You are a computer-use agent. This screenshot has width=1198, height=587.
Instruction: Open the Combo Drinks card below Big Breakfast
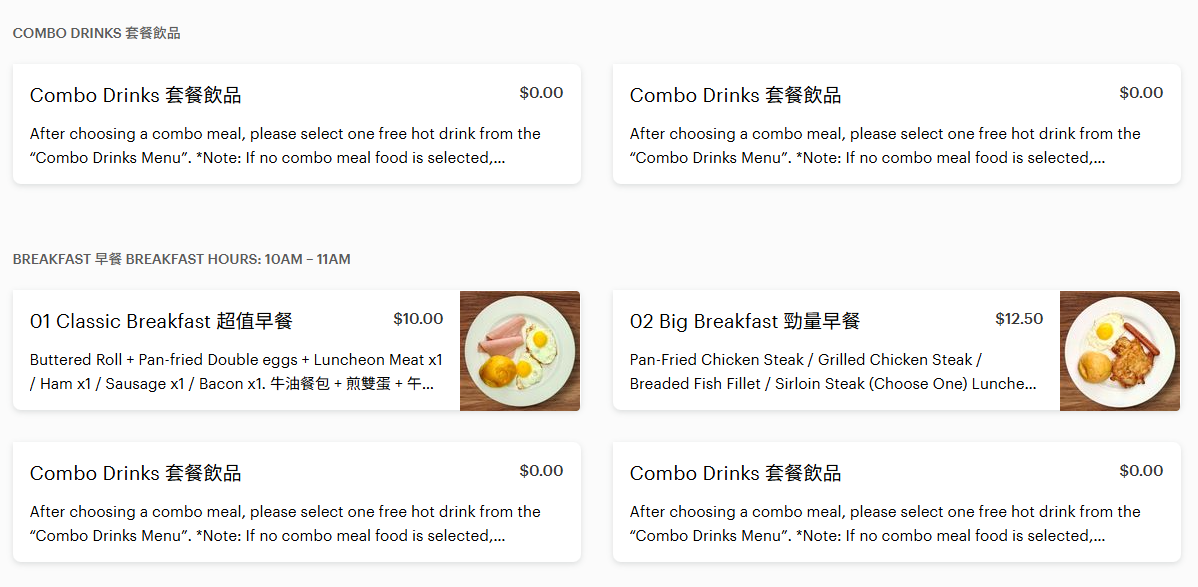tap(897, 502)
